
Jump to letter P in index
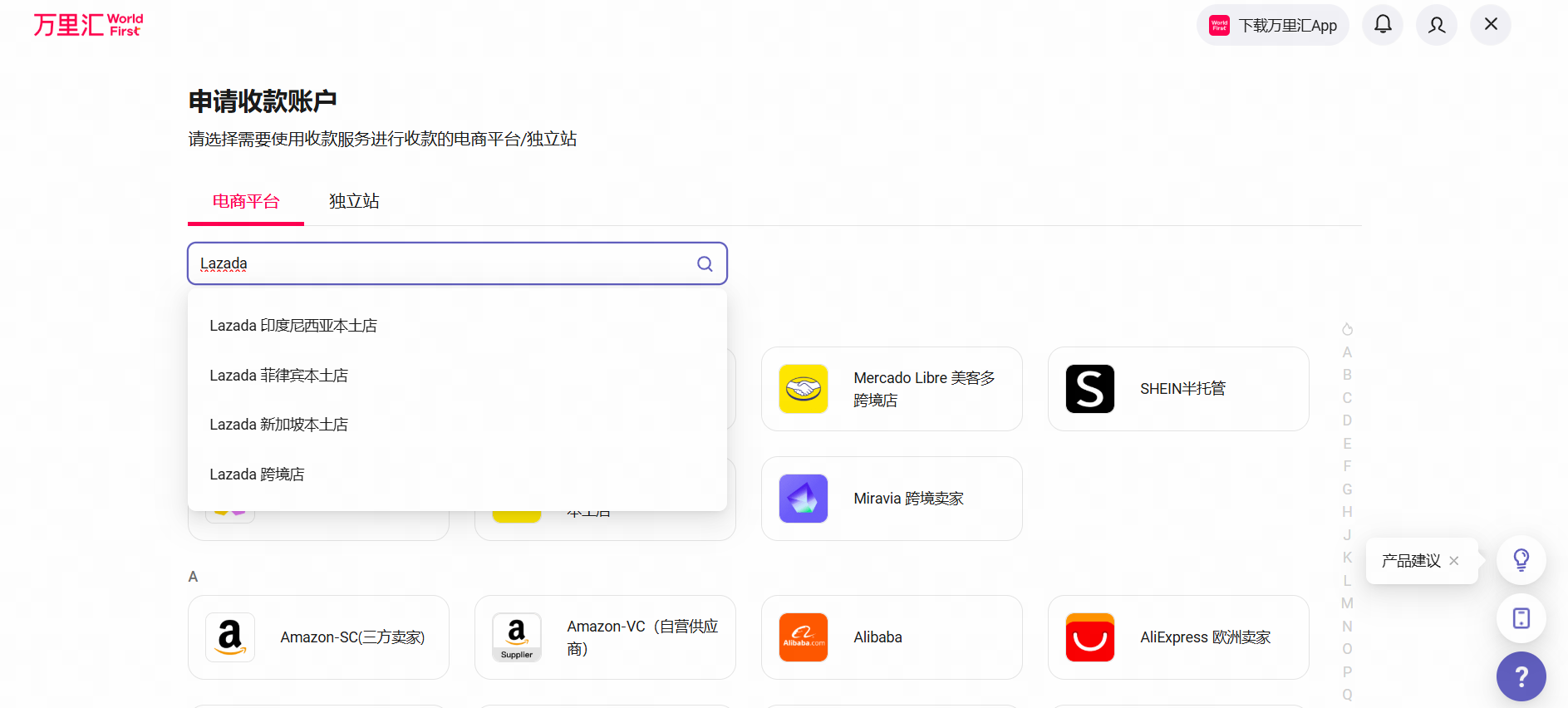(1347, 672)
